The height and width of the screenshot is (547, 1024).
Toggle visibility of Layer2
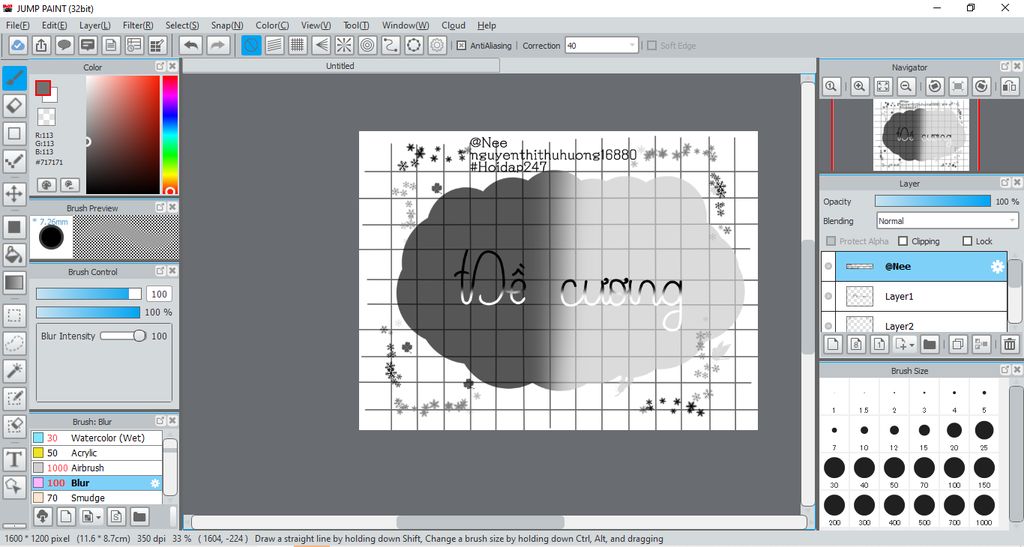(828, 325)
